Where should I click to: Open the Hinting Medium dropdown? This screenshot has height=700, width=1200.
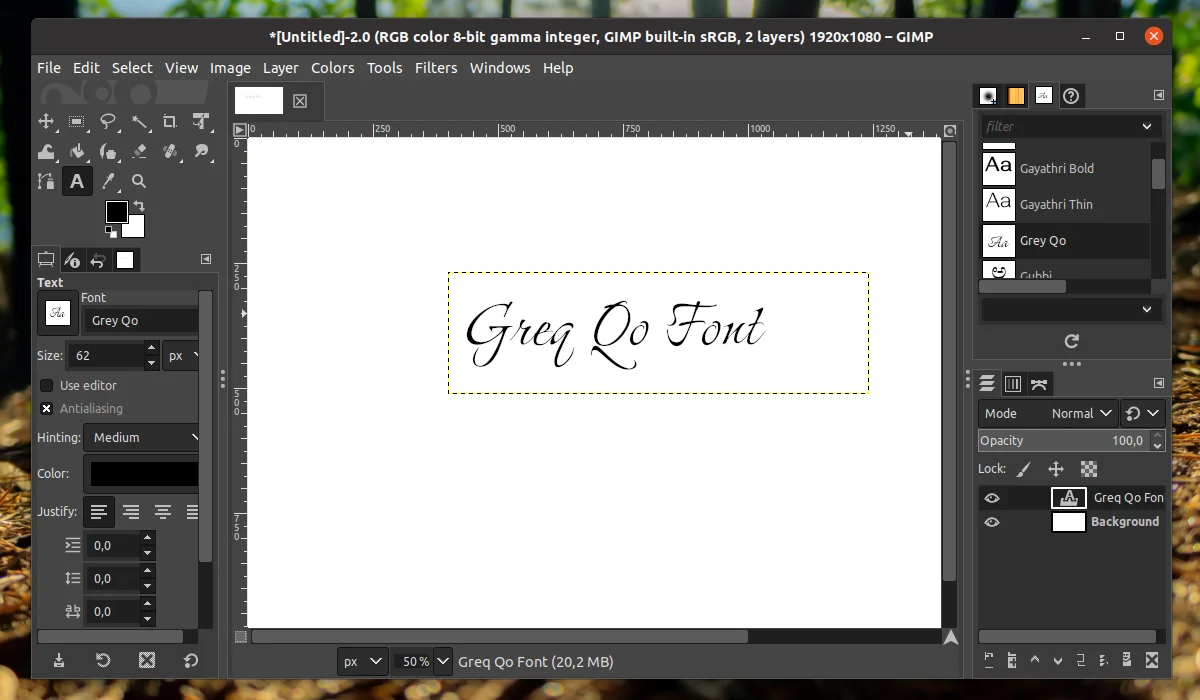[x=141, y=437]
